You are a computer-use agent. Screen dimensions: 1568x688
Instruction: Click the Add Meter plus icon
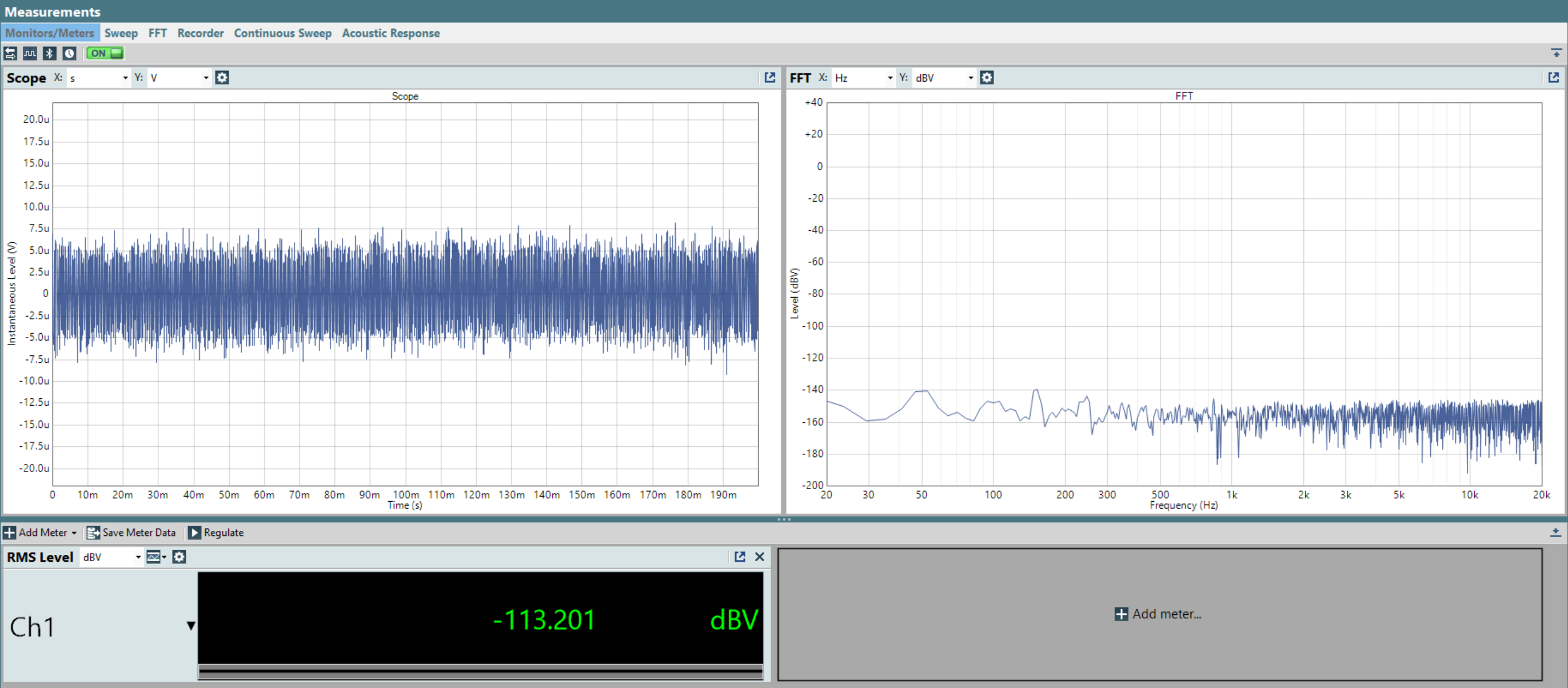pos(10,532)
